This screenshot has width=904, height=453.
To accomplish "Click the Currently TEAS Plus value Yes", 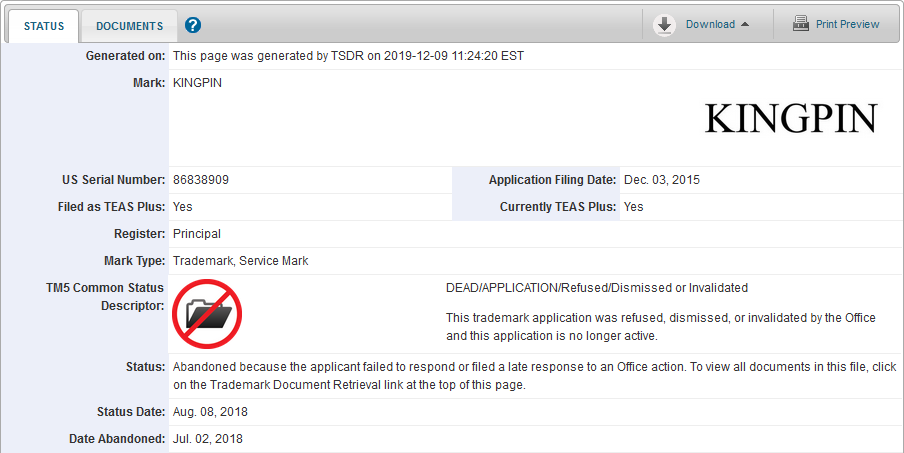I will click(x=634, y=207).
